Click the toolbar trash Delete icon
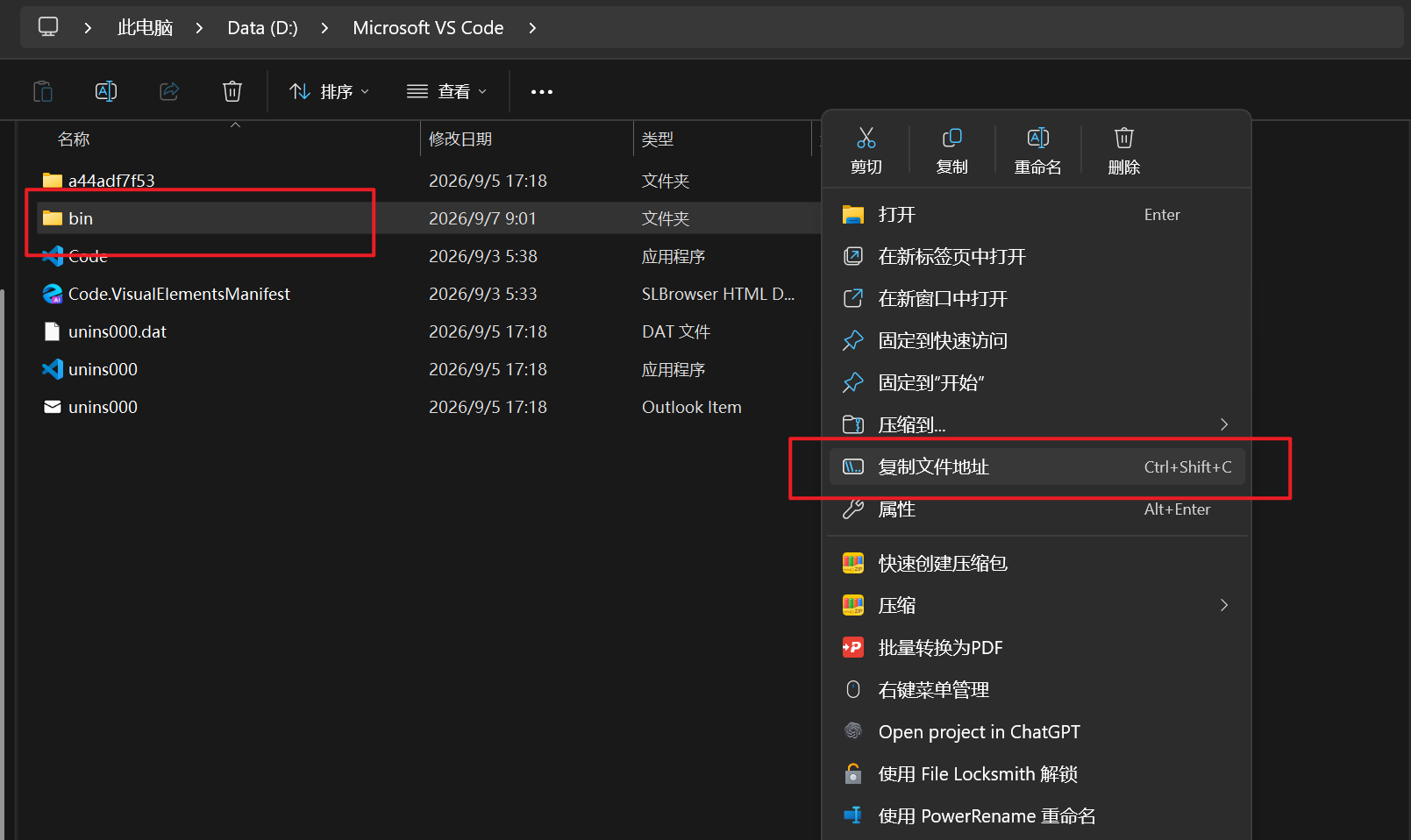The height and width of the screenshot is (840, 1411). [232, 91]
